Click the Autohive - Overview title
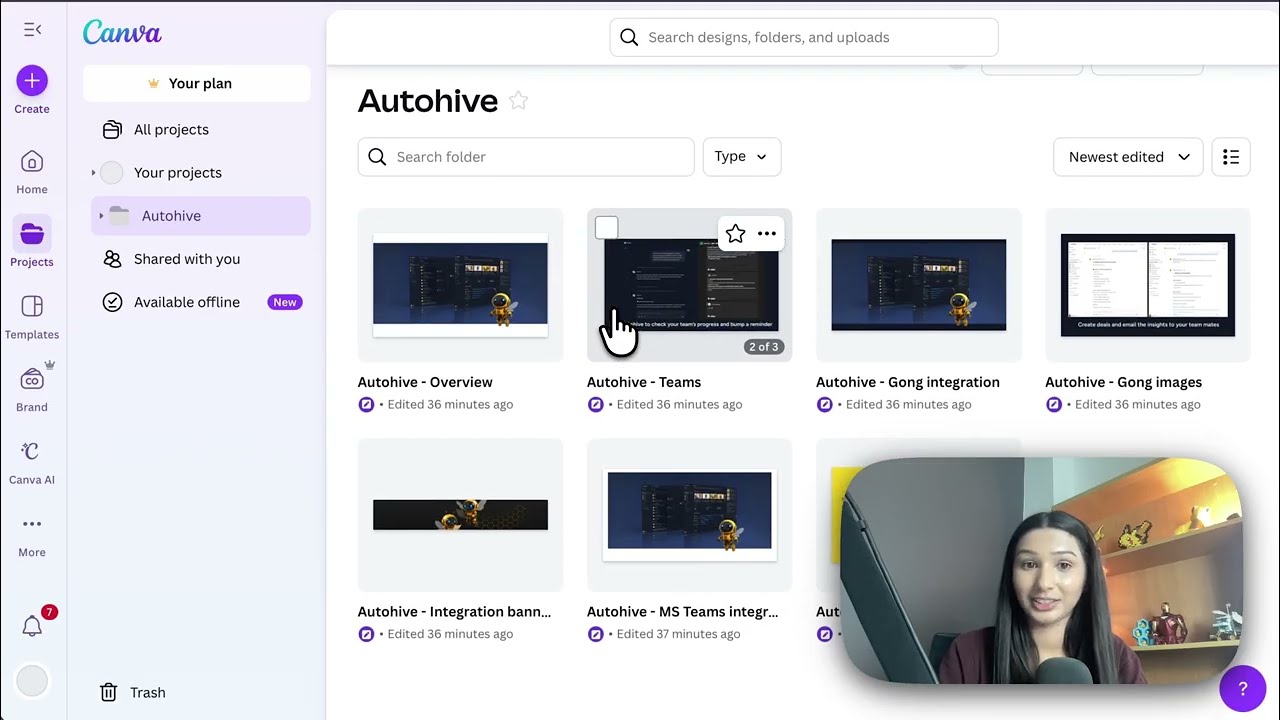The image size is (1280, 720). pyautogui.click(x=425, y=382)
